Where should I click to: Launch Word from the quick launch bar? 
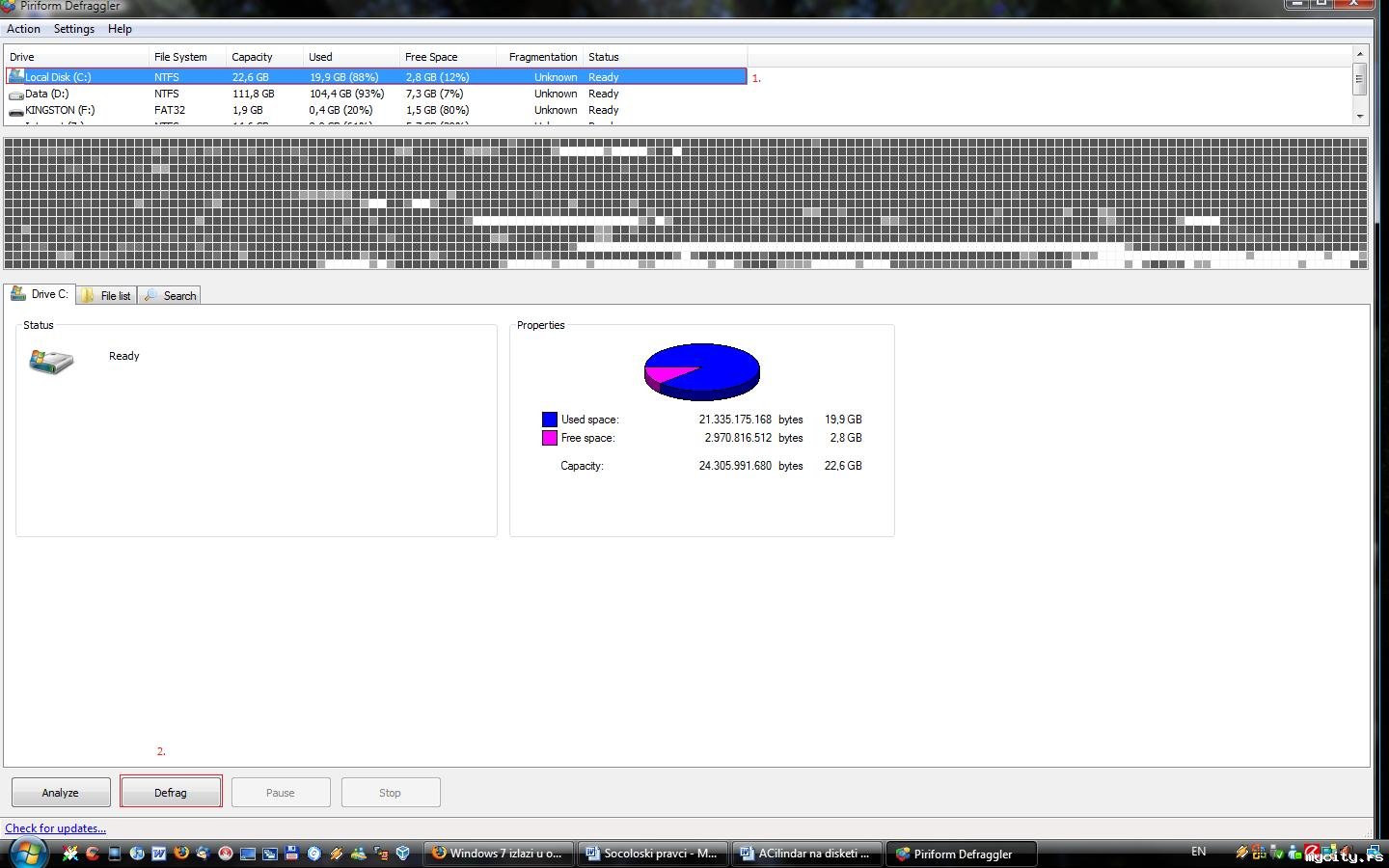(159, 854)
